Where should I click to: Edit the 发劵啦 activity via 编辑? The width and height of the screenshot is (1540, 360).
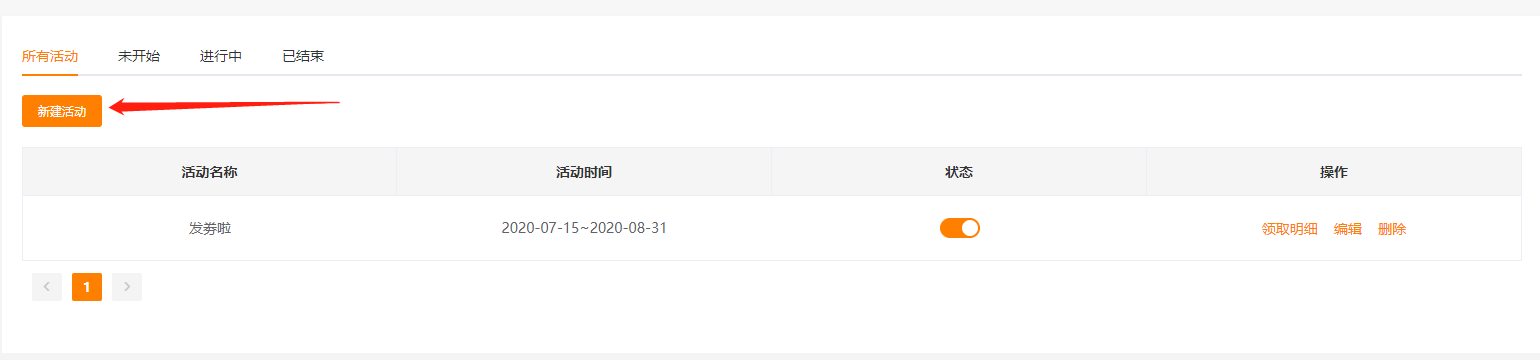[1348, 229]
